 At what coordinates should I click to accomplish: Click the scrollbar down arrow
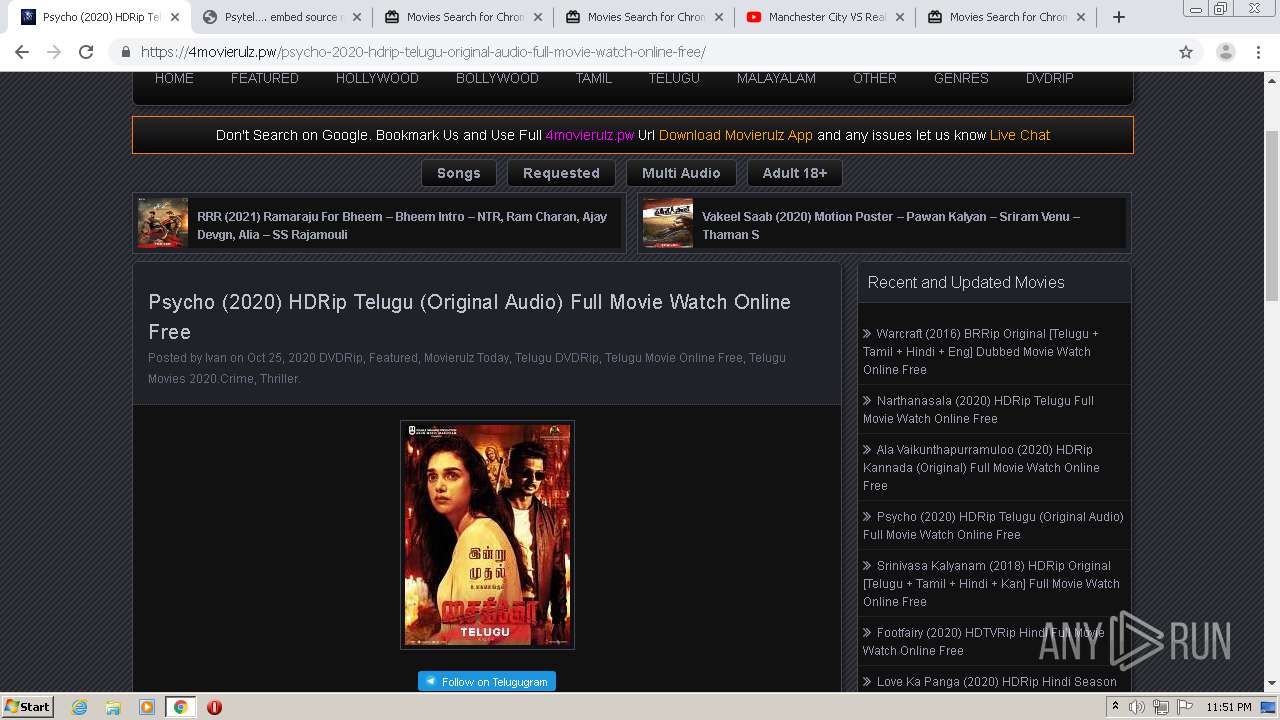coord(1271,684)
